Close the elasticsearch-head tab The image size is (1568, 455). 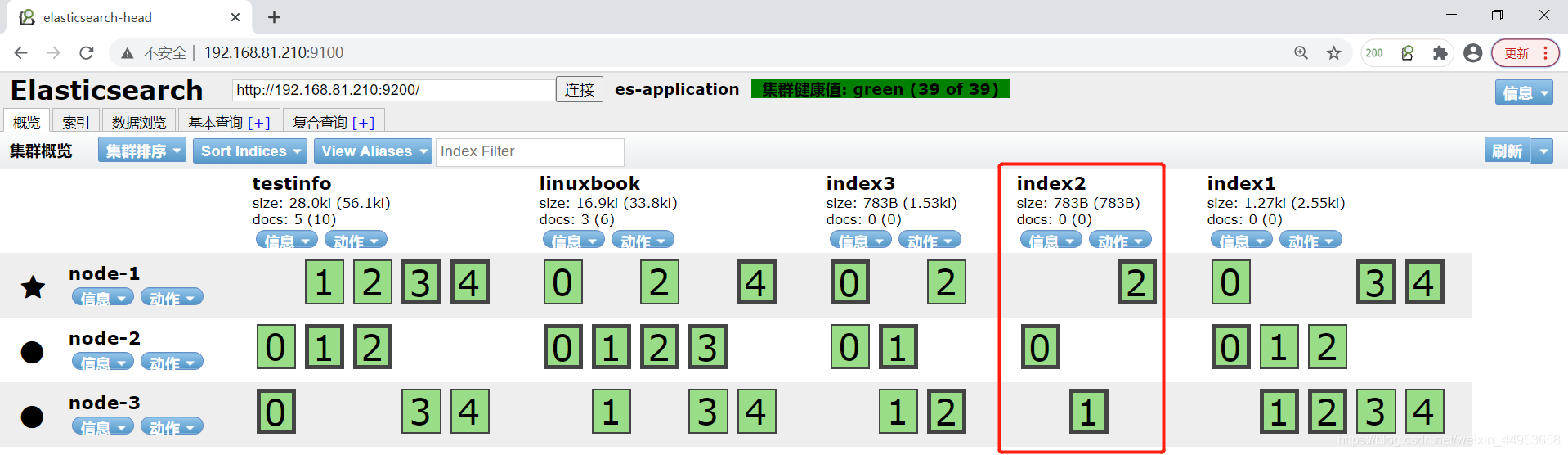235,17
